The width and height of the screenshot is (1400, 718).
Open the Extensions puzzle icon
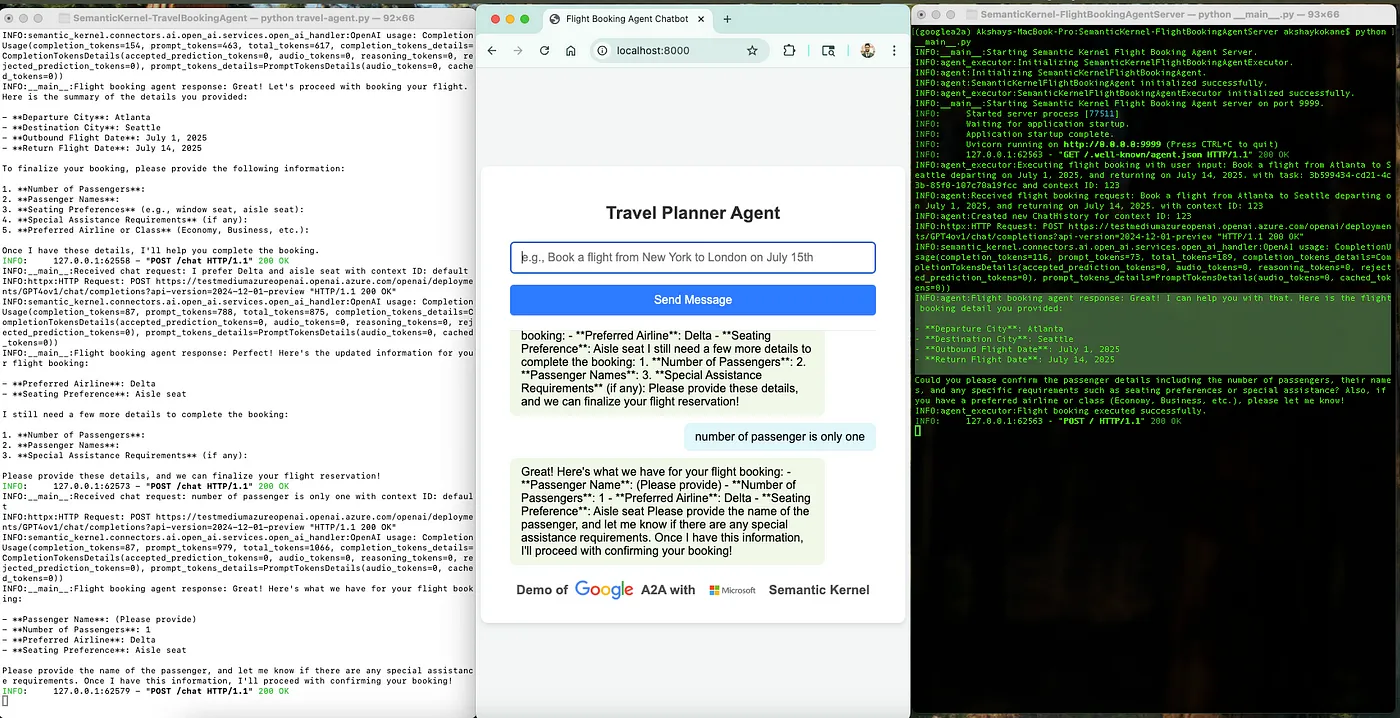(x=789, y=51)
